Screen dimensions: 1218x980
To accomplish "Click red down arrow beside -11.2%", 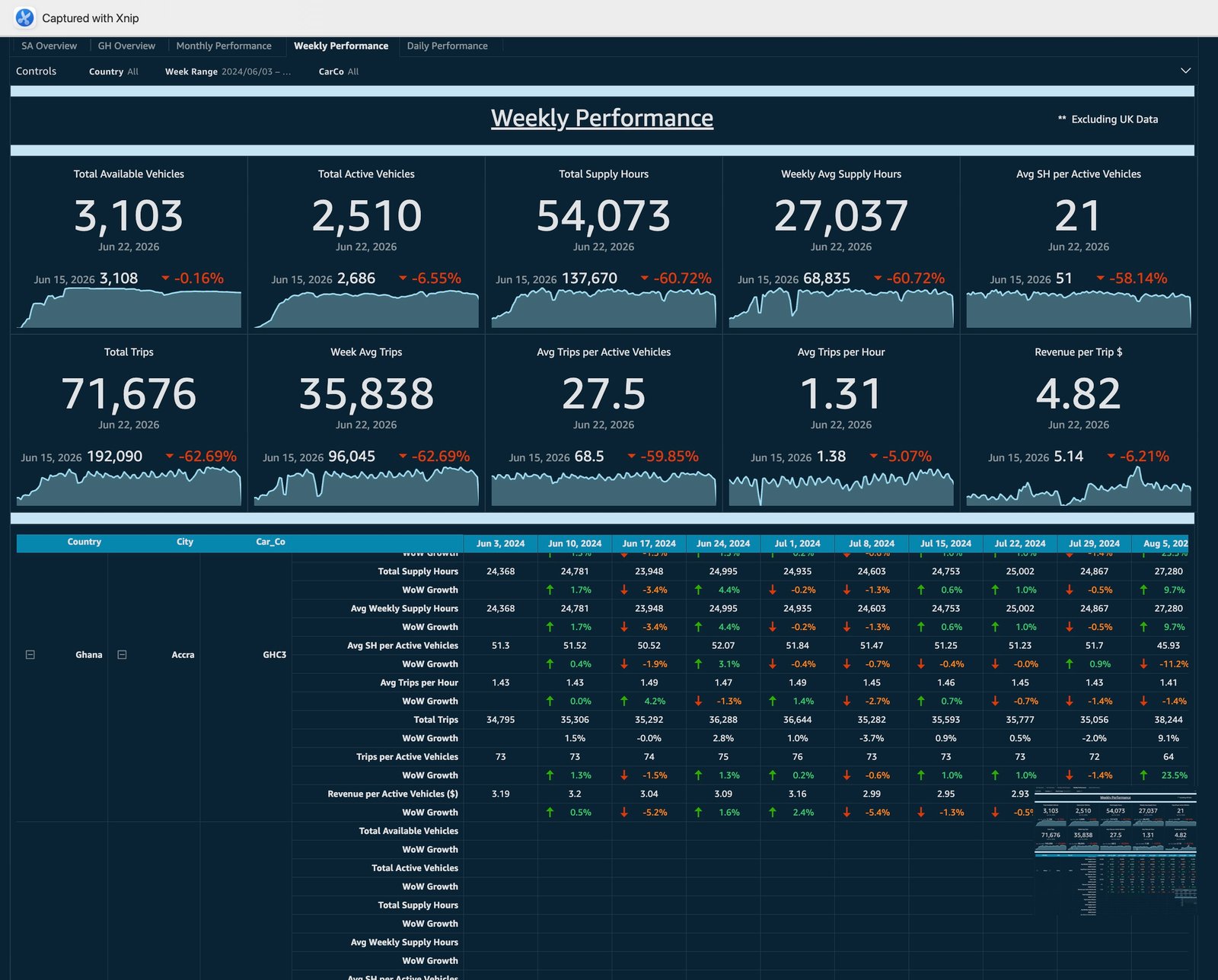I will point(1143,664).
